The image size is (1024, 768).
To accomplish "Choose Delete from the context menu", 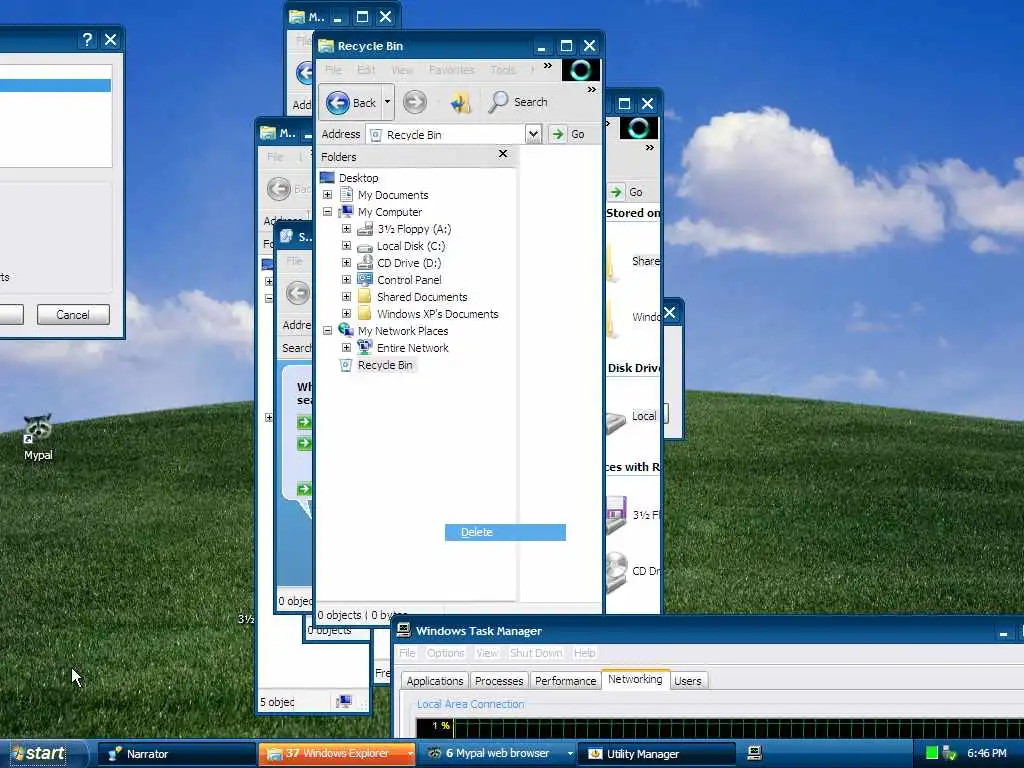I will tap(505, 532).
